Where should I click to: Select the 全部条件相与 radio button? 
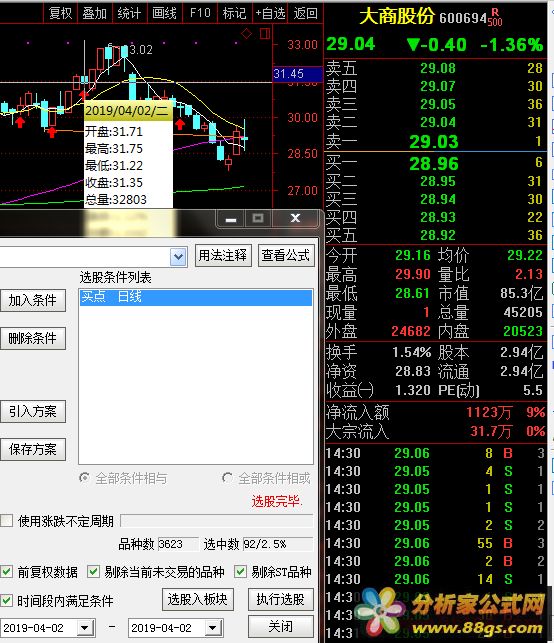click(x=84, y=478)
